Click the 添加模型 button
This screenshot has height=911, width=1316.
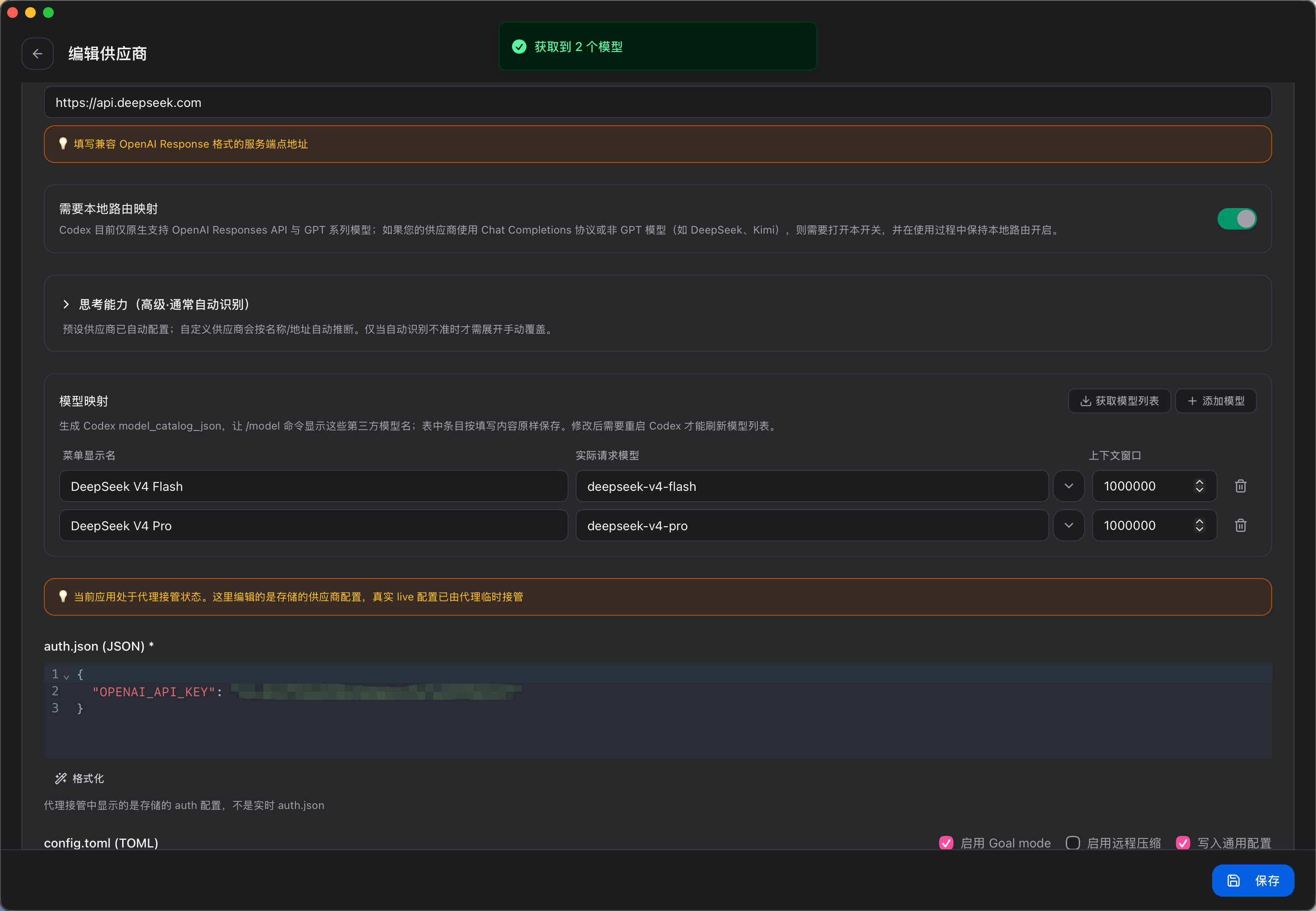tap(1216, 401)
